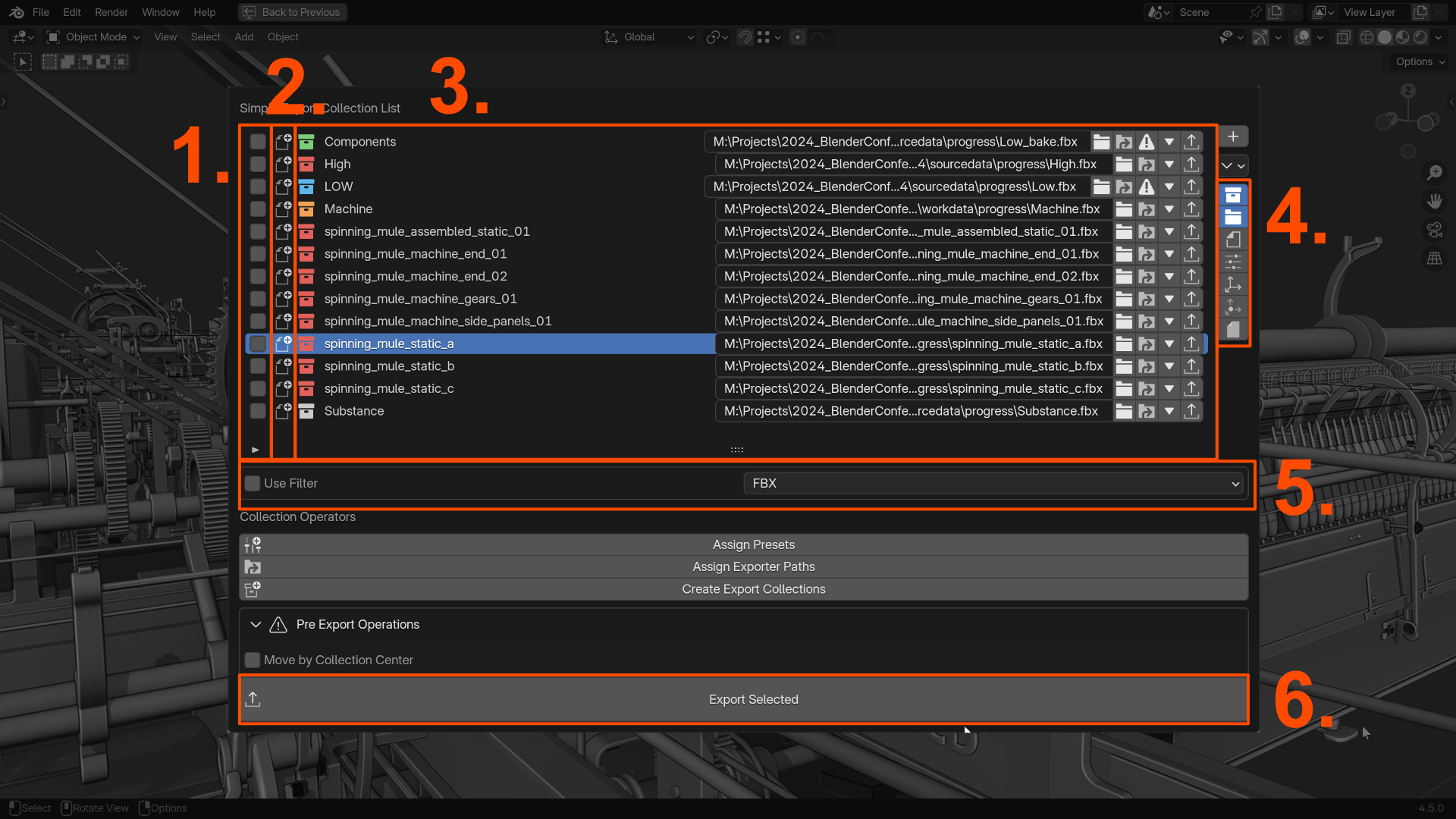
Task: Click add-exporter icon in Substance row
Action: point(284,410)
